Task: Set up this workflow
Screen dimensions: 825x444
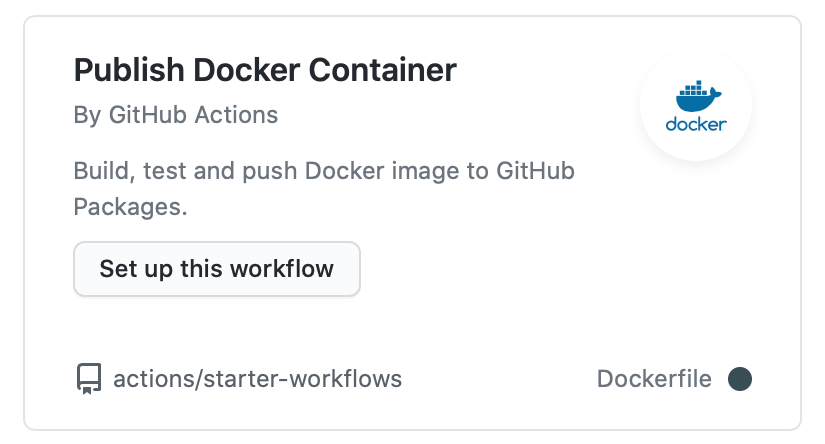Action: pyautogui.click(x=217, y=269)
